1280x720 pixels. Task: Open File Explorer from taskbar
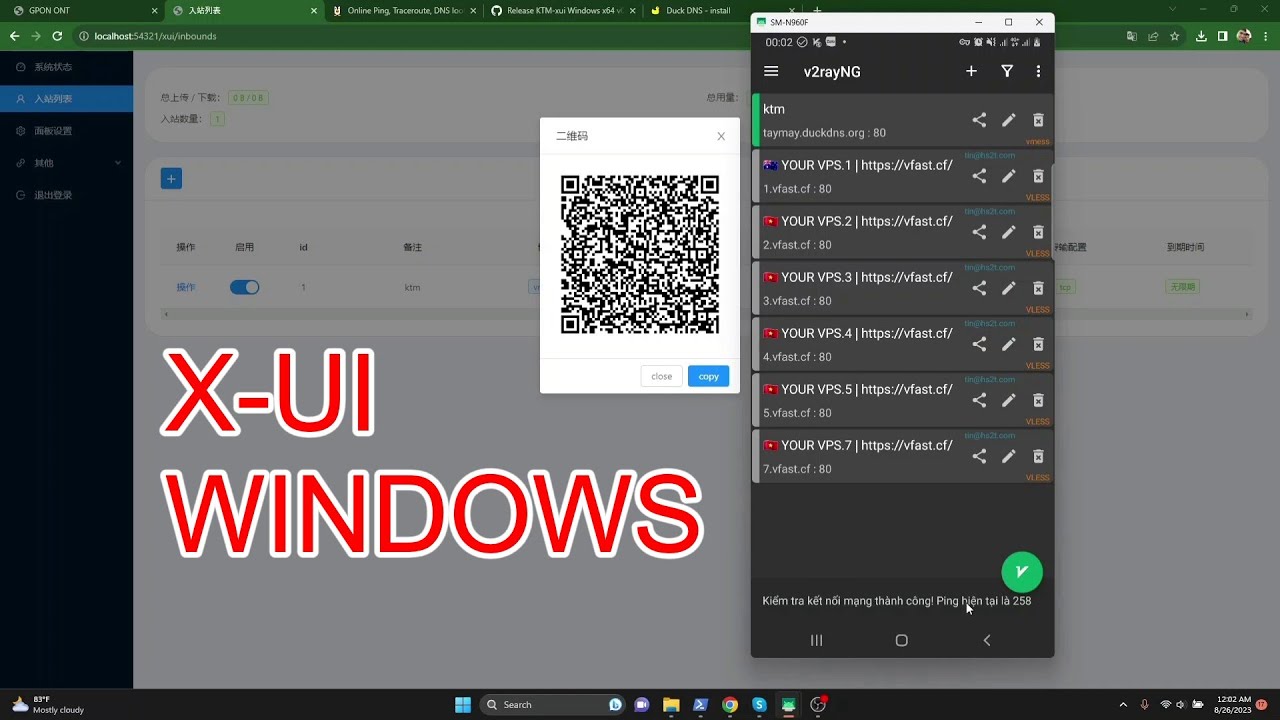tap(671, 704)
